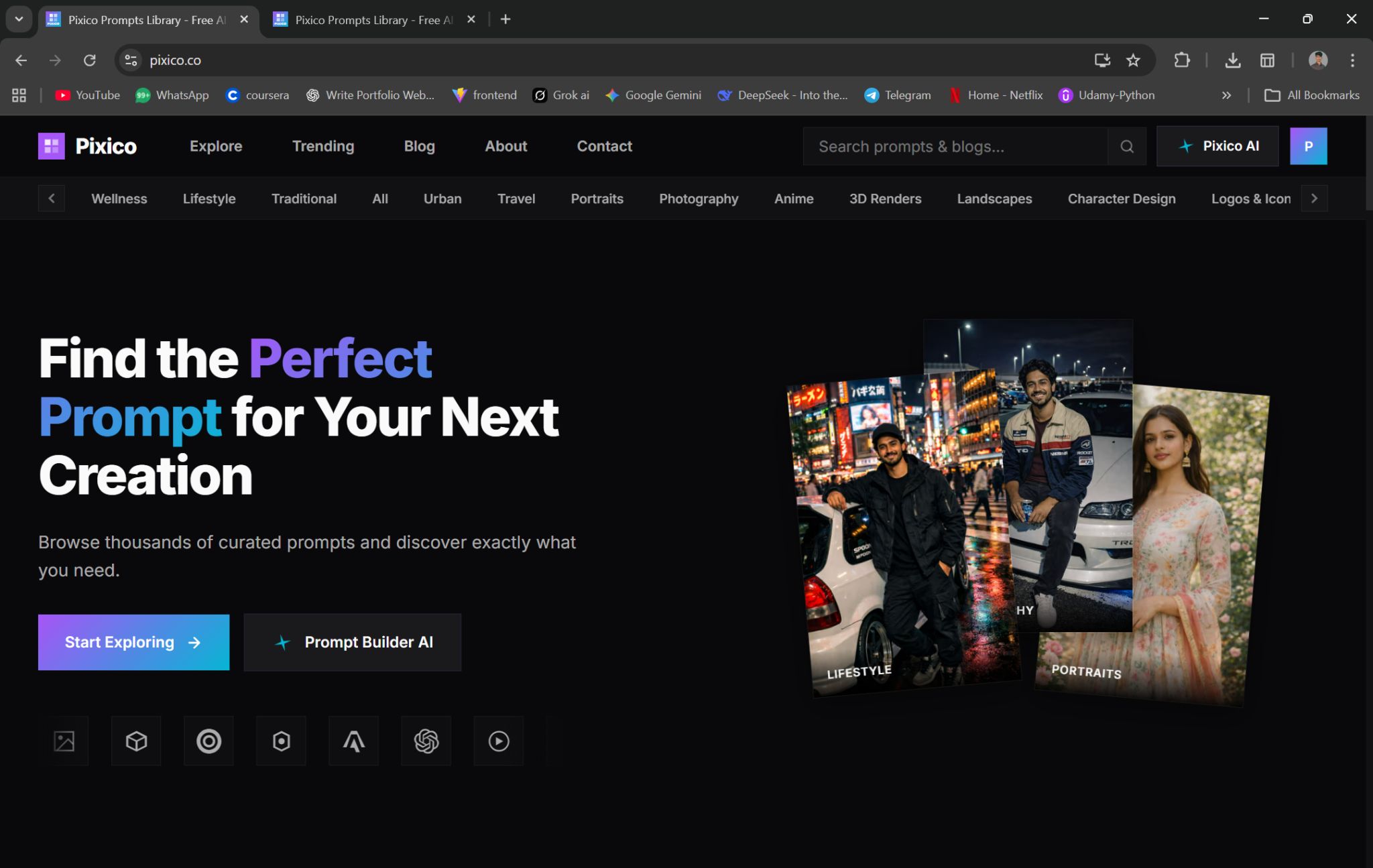This screenshot has height=868, width=1373.
Task: Open the P profile avatar
Action: (x=1308, y=146)
